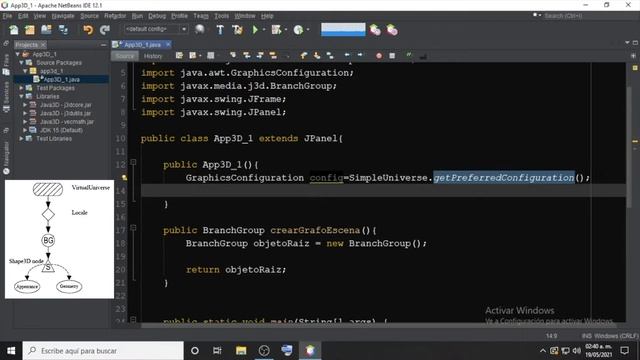
Task: Click the globe browser icon
Action: point(200,29)
